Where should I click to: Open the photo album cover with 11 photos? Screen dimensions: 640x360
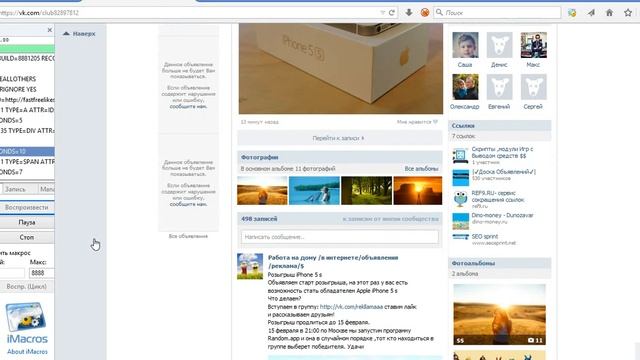pyautogui.click(x=499, y=314)
